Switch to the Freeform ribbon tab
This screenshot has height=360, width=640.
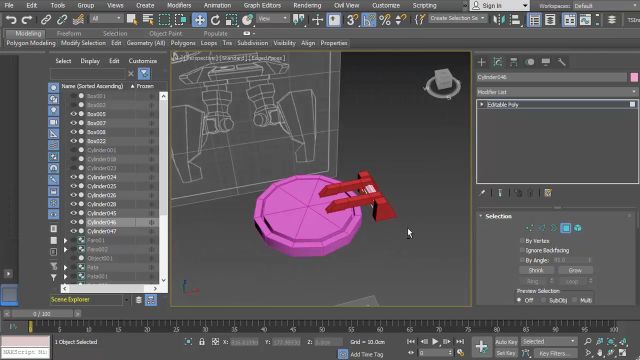click(x=69, y=33)
